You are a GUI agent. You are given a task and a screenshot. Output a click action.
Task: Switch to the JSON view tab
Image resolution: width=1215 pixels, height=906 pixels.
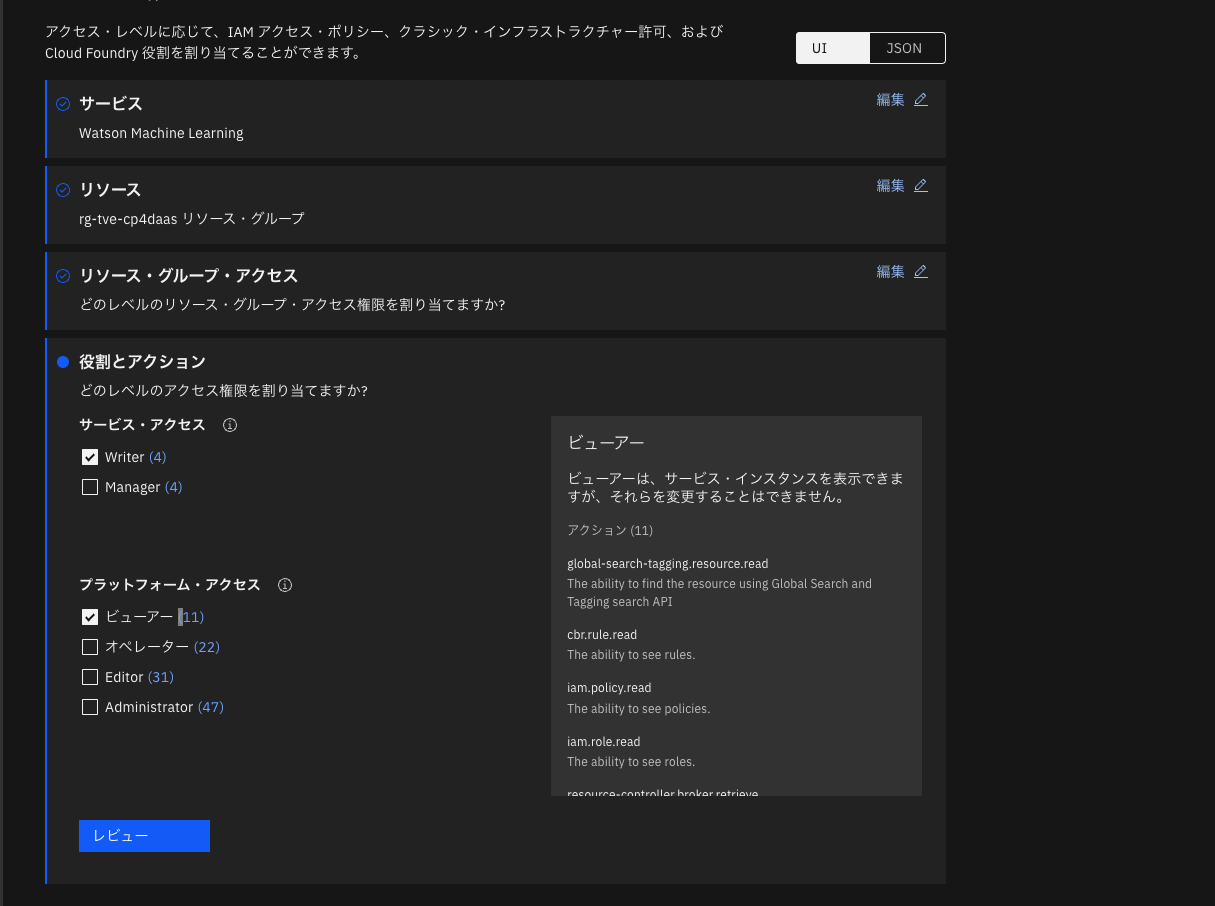coord(904,47)
